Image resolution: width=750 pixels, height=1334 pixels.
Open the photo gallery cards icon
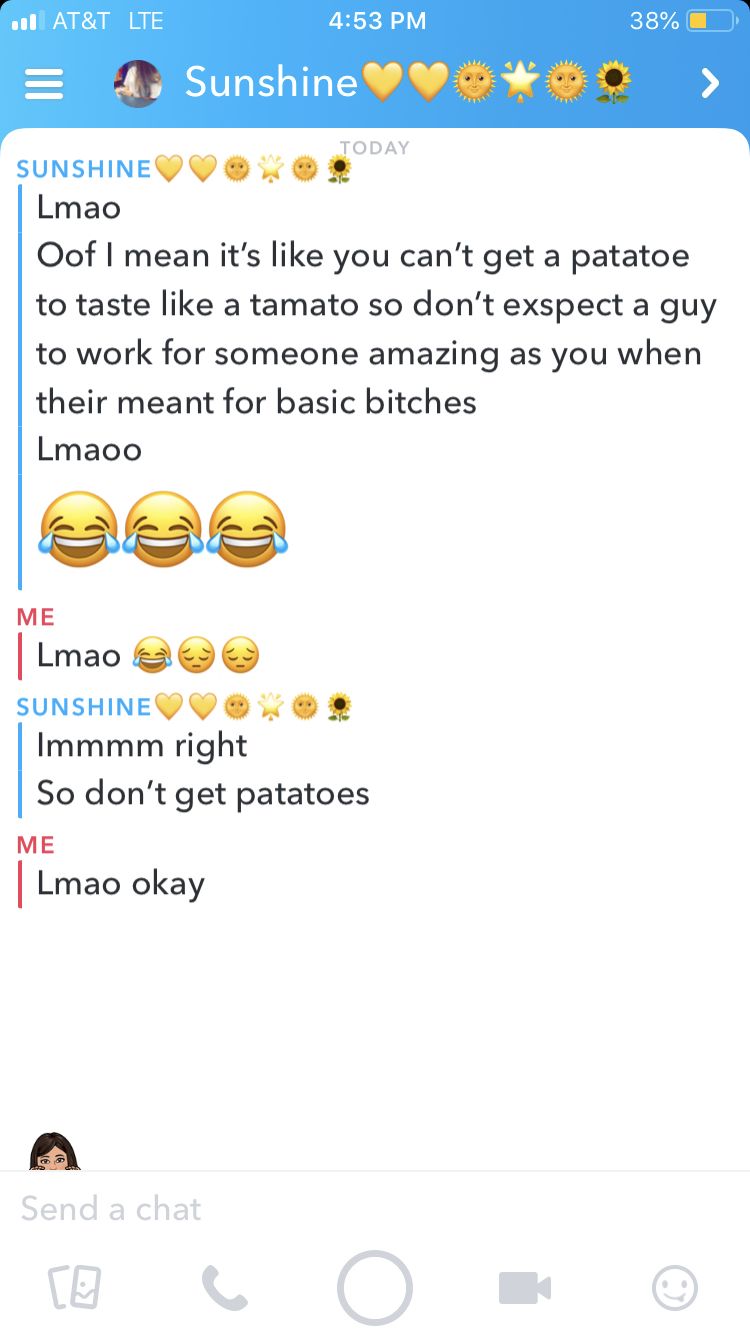click(x=74, y=1288)
